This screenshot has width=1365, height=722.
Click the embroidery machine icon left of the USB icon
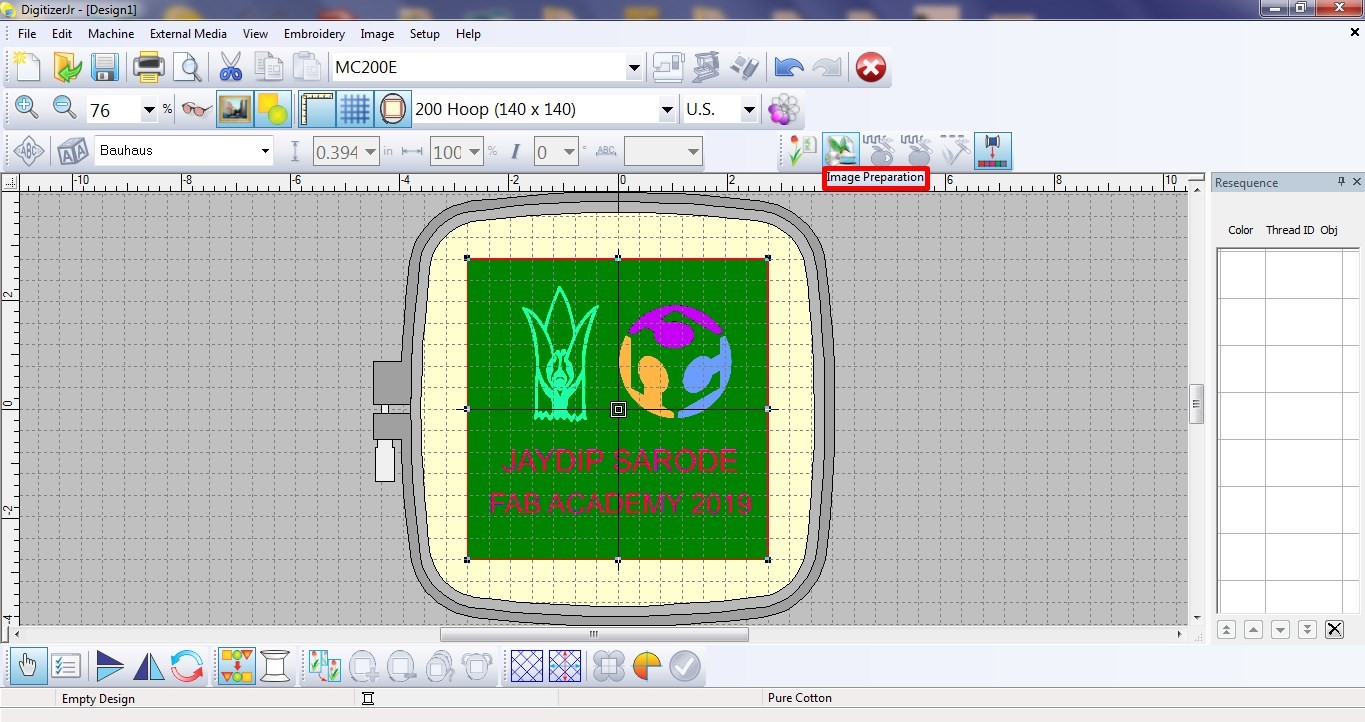[x=706, y=68]
